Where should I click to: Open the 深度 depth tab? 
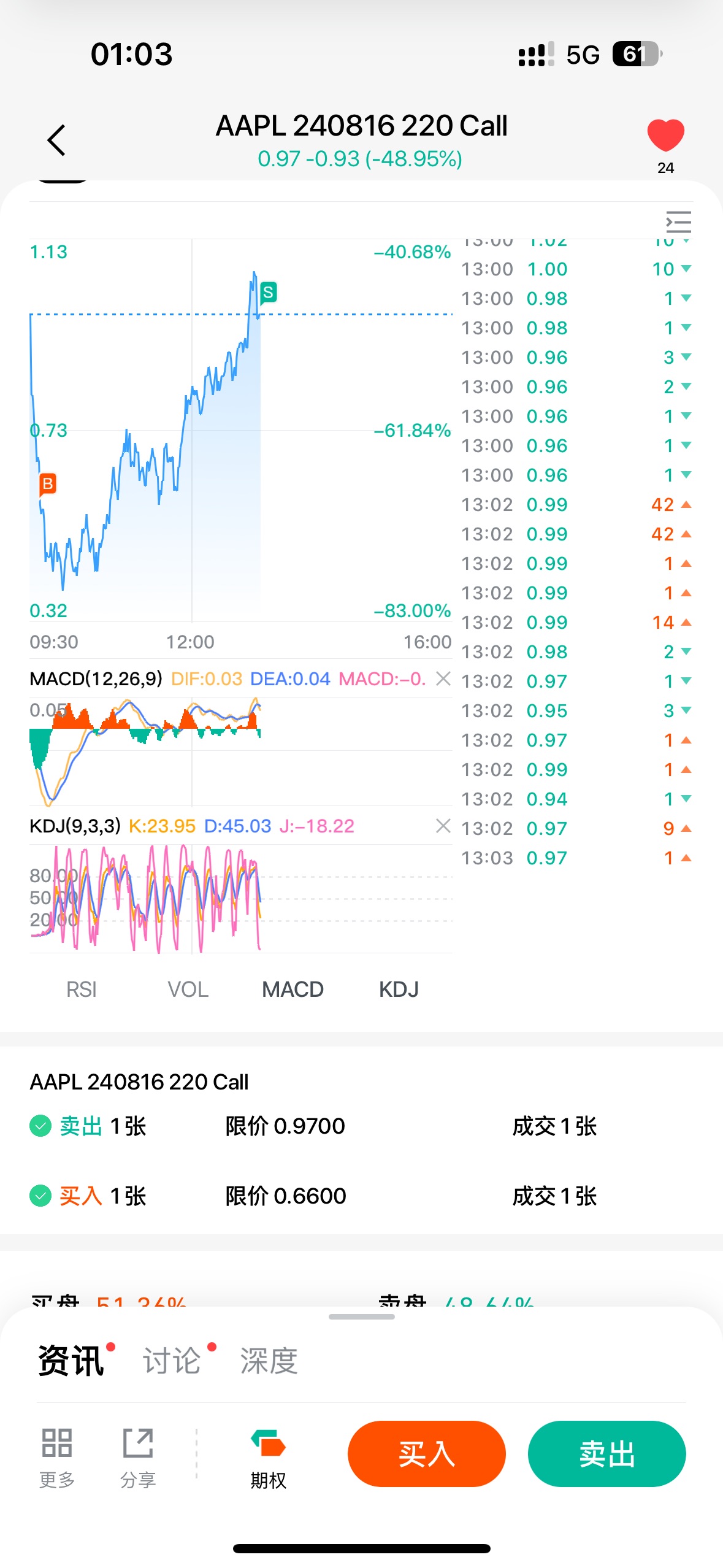(269, 1361)
